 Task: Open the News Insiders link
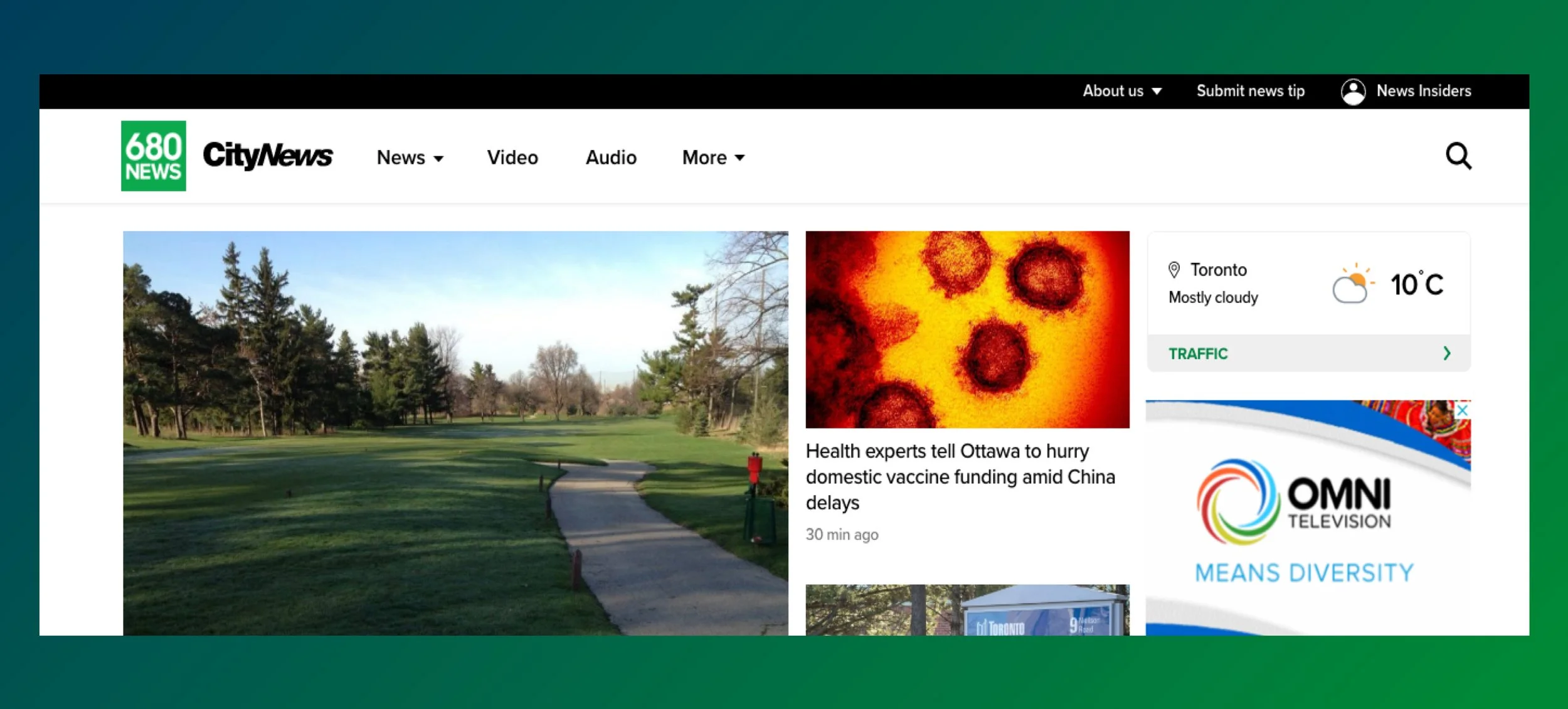pos(1423,91)
